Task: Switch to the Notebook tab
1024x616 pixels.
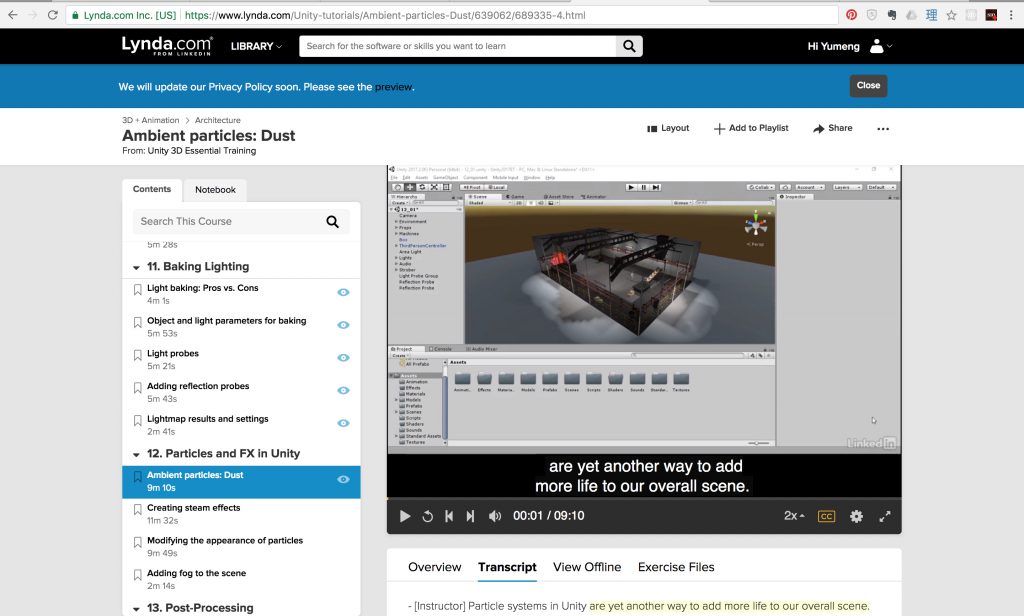Action: click(x=216, y=189)
